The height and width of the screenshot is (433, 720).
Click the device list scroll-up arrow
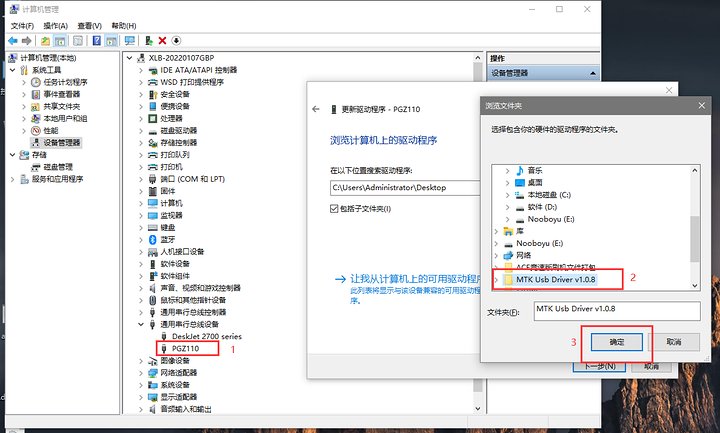tap(478, 58)
